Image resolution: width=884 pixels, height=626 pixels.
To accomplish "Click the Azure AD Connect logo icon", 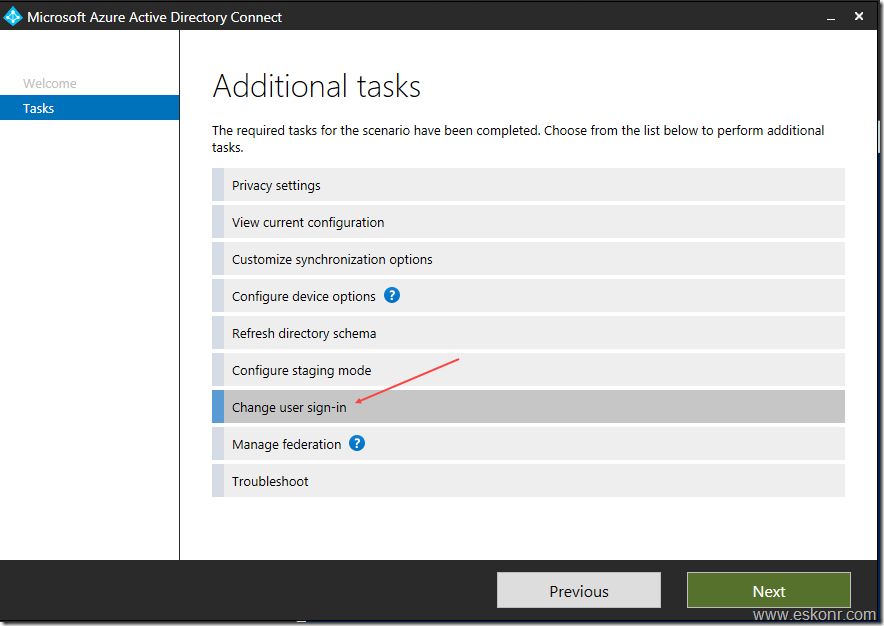I will [x=12, y=17].
